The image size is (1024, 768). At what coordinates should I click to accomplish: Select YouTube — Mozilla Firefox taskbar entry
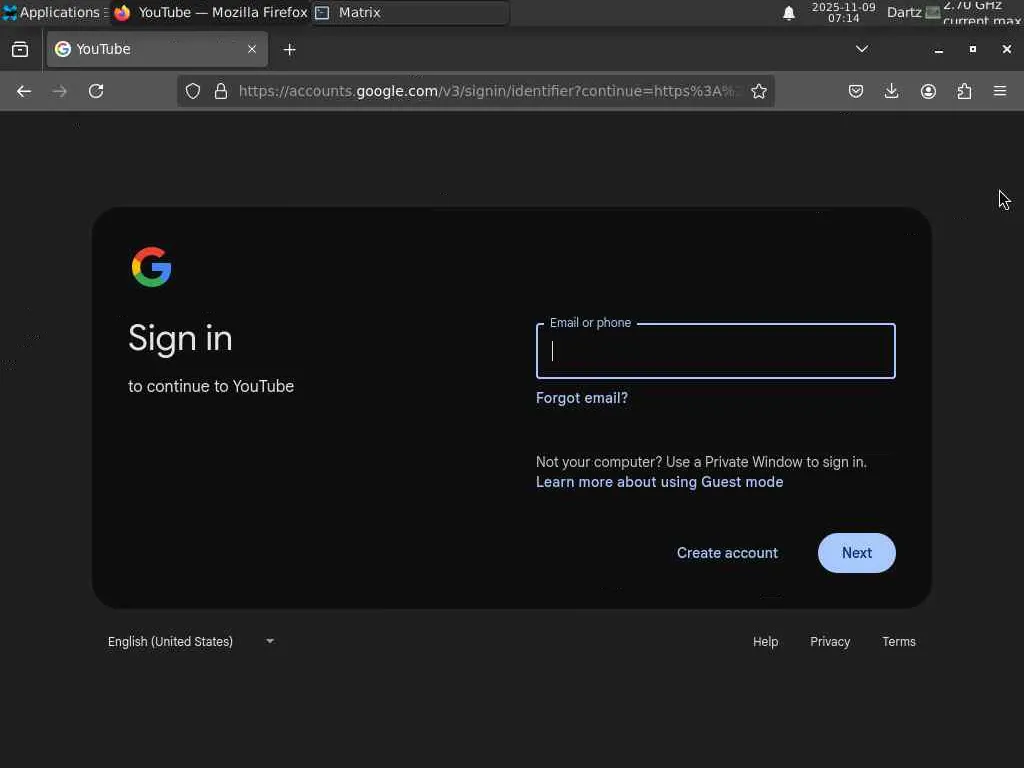point(210,12)
